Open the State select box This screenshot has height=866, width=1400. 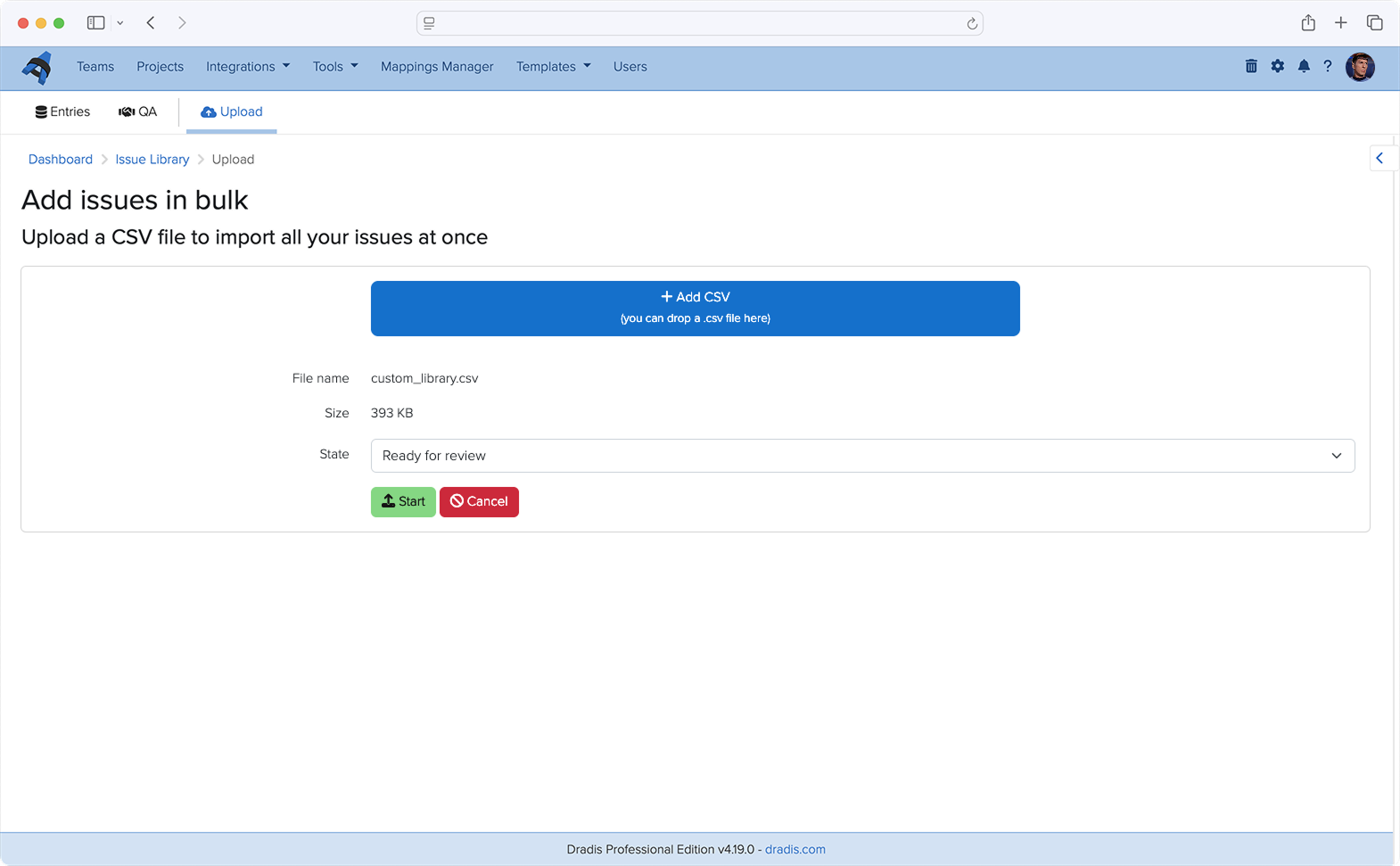click(862, 456)
